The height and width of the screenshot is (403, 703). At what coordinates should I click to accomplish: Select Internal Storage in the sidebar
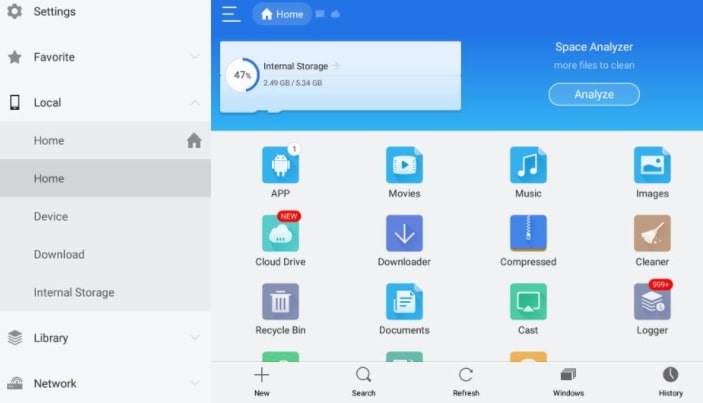[105, 292]
